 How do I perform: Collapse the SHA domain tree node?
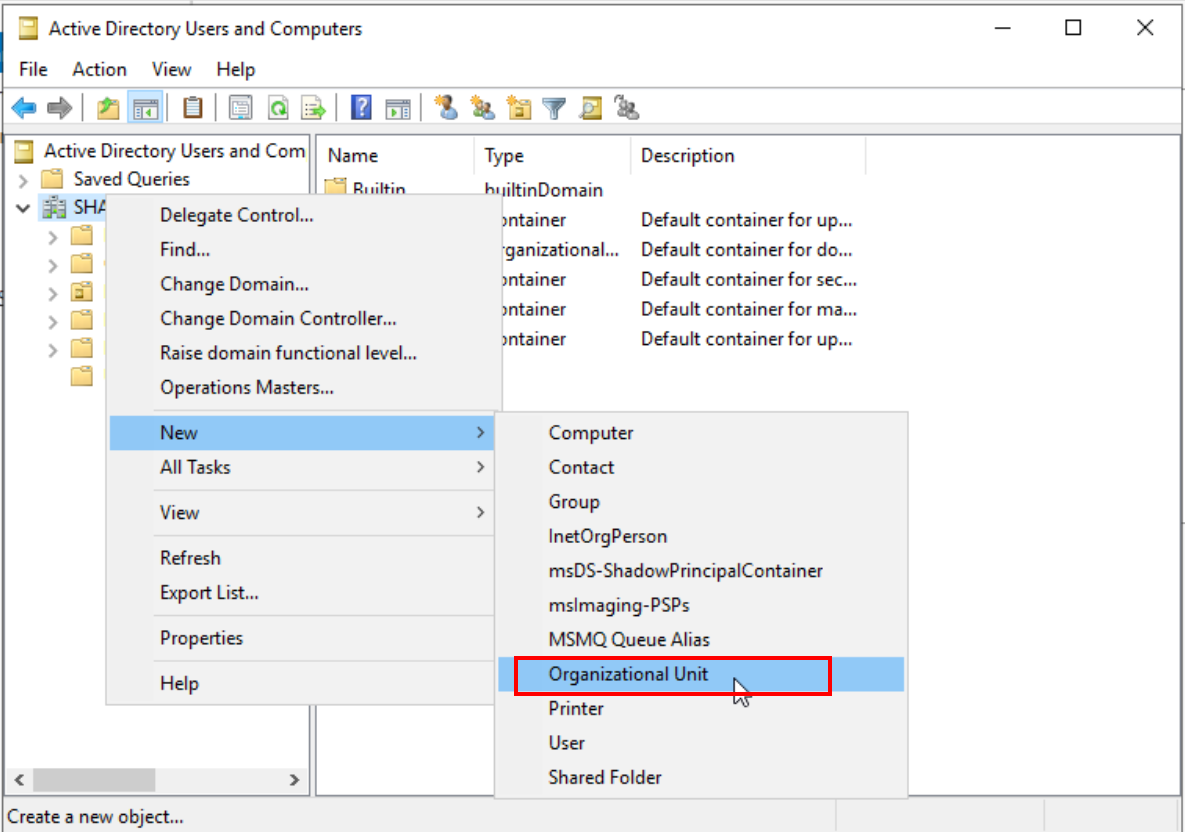tap(23, 208)
